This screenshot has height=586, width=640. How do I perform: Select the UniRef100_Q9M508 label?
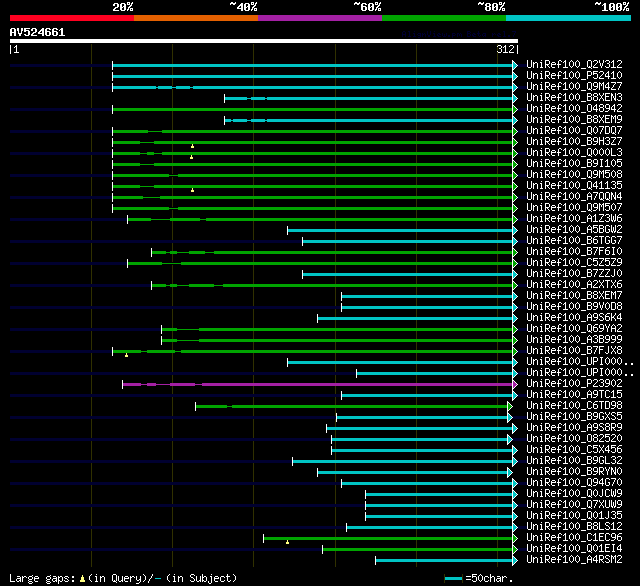click(574, 174)
